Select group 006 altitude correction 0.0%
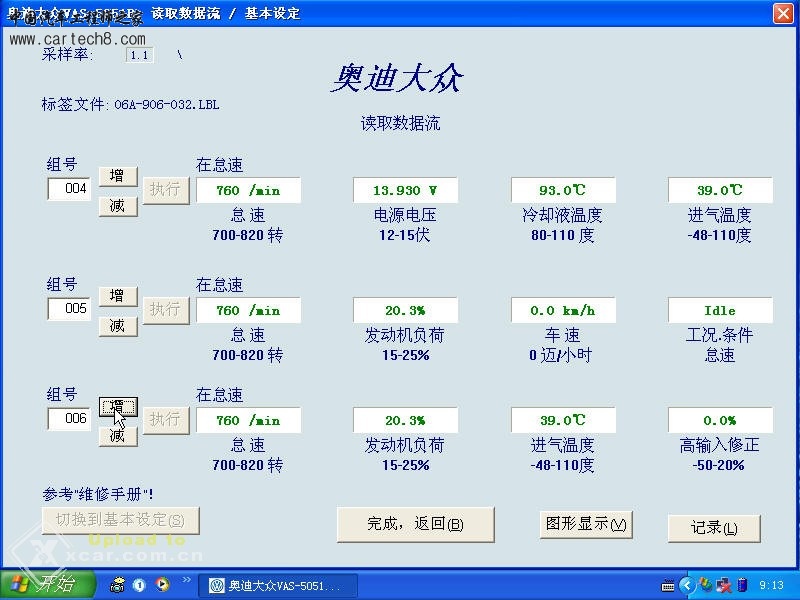The image size is (800, 600). [x=720, y=420]
